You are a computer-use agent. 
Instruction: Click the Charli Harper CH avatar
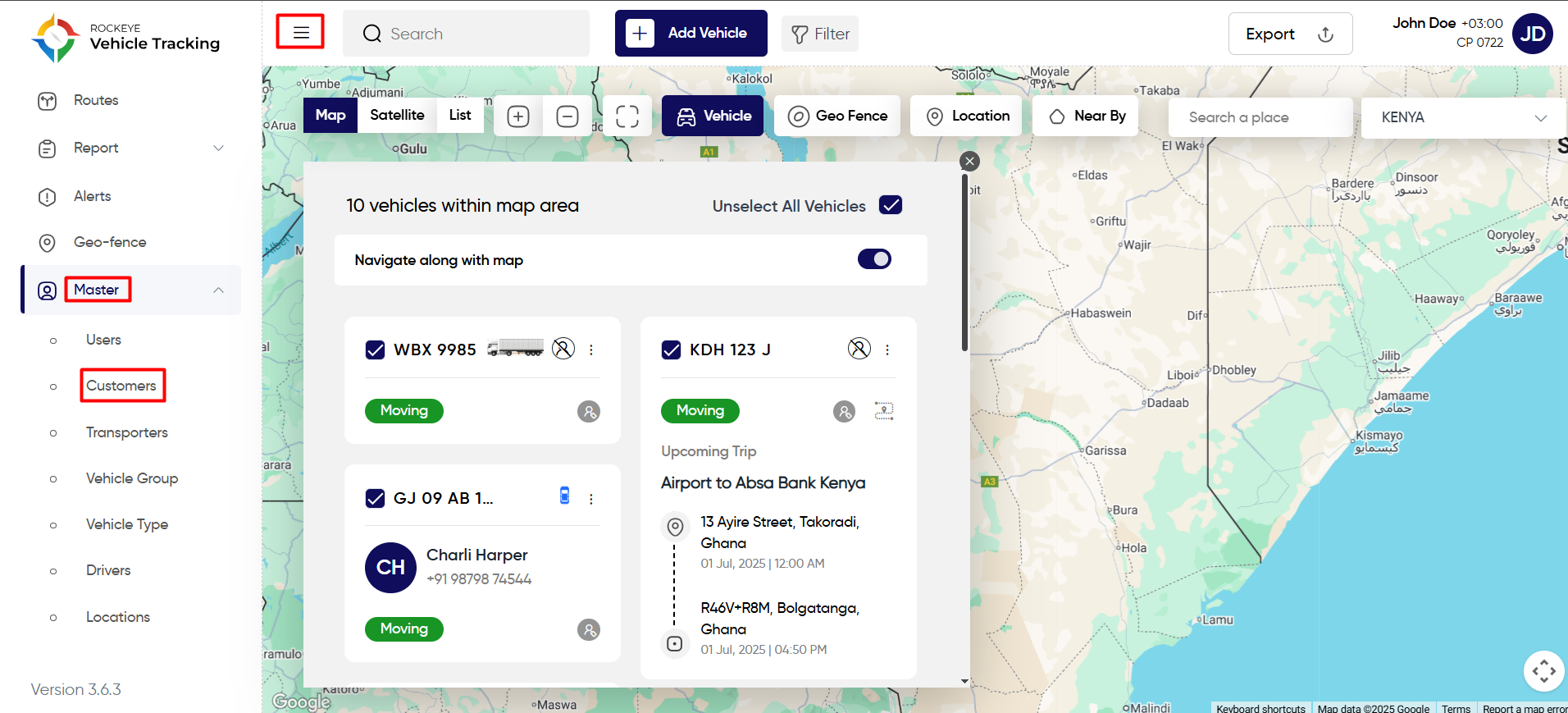click(x=390, y=568)
